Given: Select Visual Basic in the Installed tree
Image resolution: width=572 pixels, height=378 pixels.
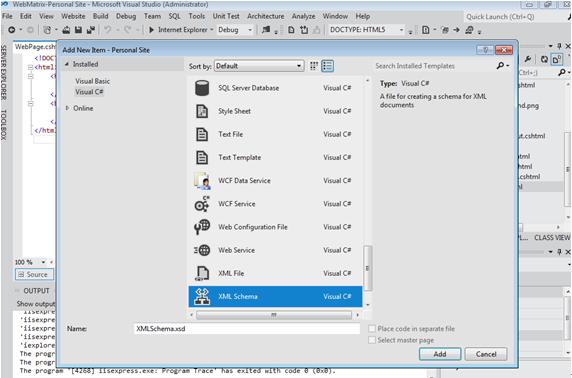Looking at the screenshot, I should [93, 81].
